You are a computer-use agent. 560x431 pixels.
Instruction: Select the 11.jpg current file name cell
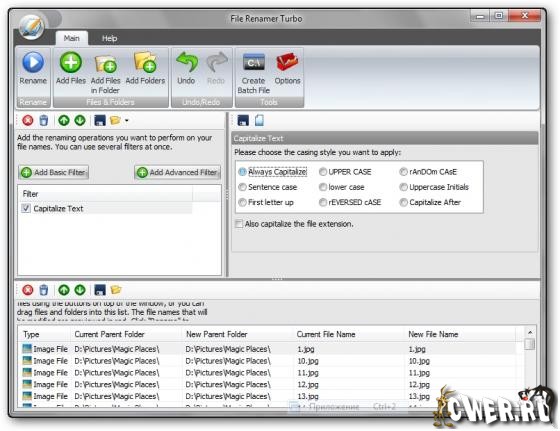(308, 373)
